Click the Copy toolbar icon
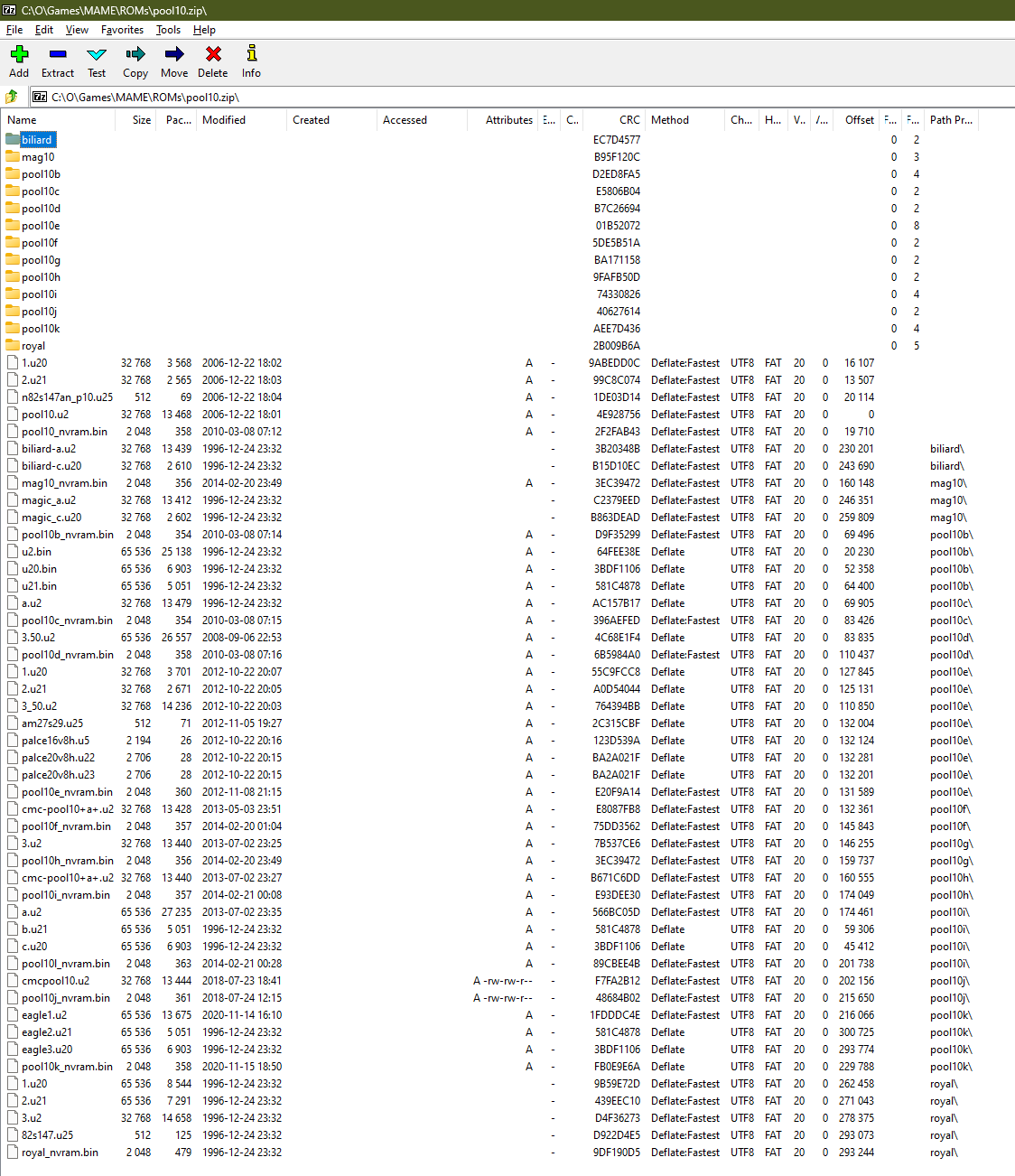1015x1176 pixels. 135,61
